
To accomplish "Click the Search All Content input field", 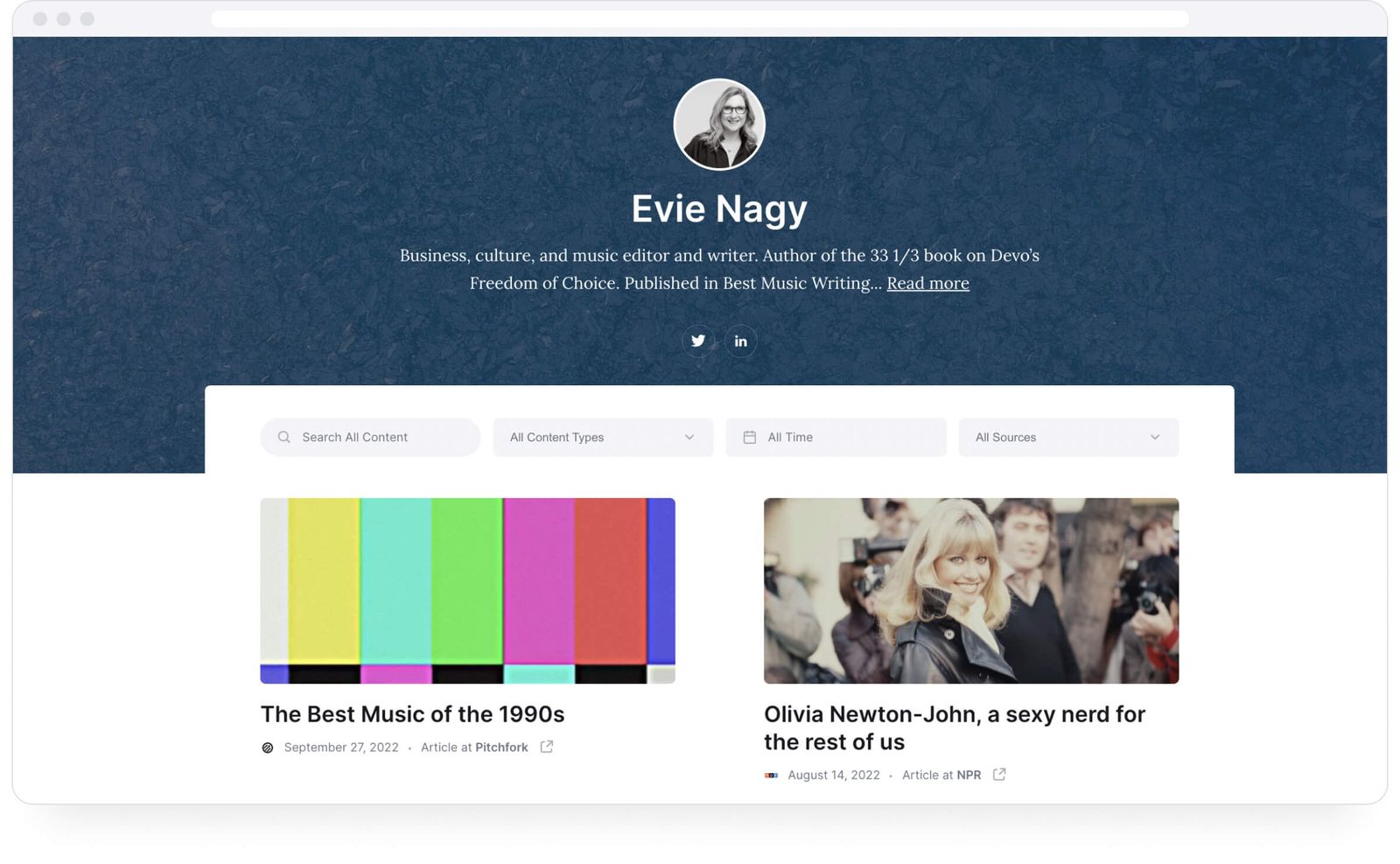I will [x=369, y=437].
